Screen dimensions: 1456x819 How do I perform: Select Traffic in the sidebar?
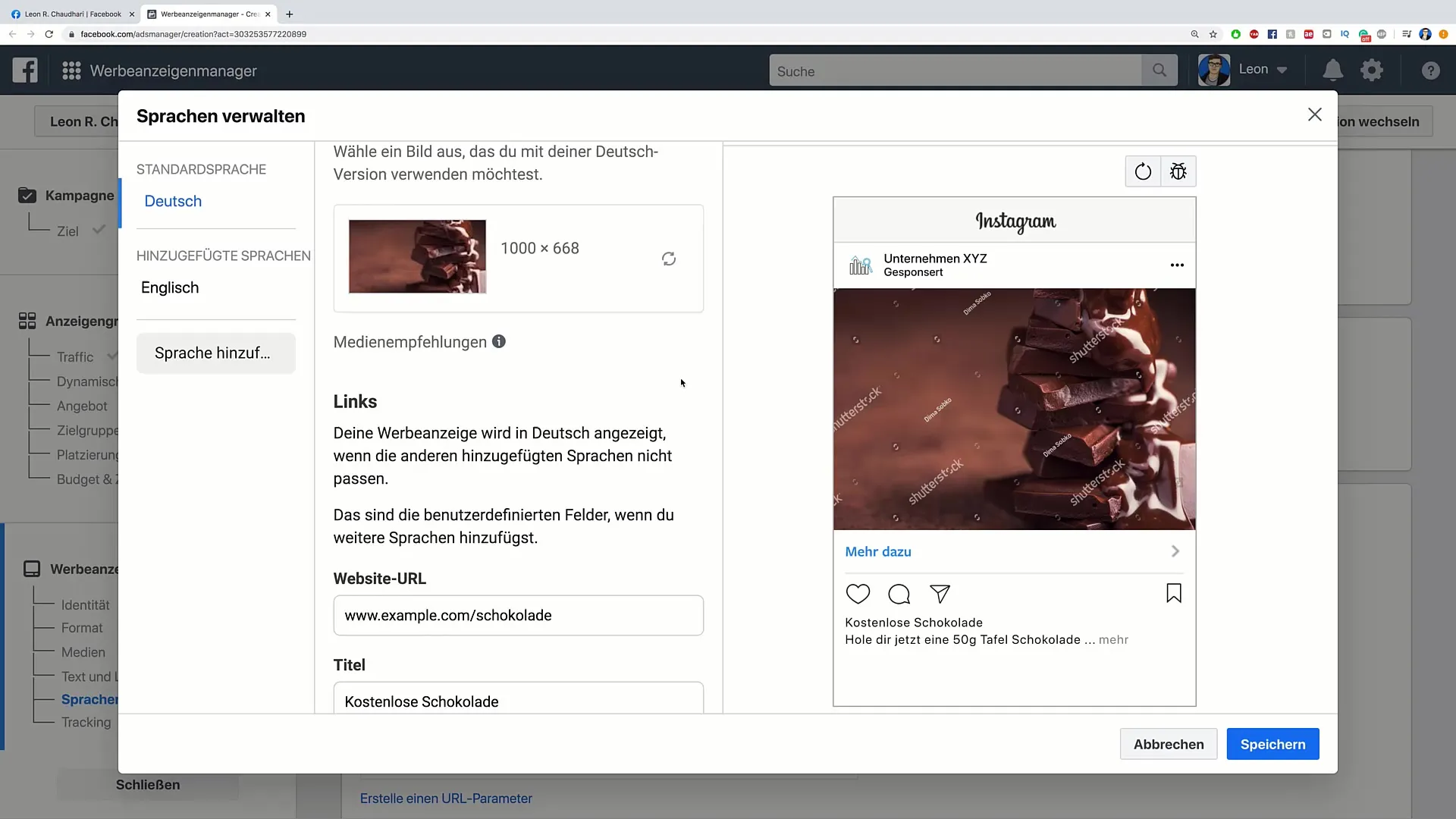[x=75, y=356]
